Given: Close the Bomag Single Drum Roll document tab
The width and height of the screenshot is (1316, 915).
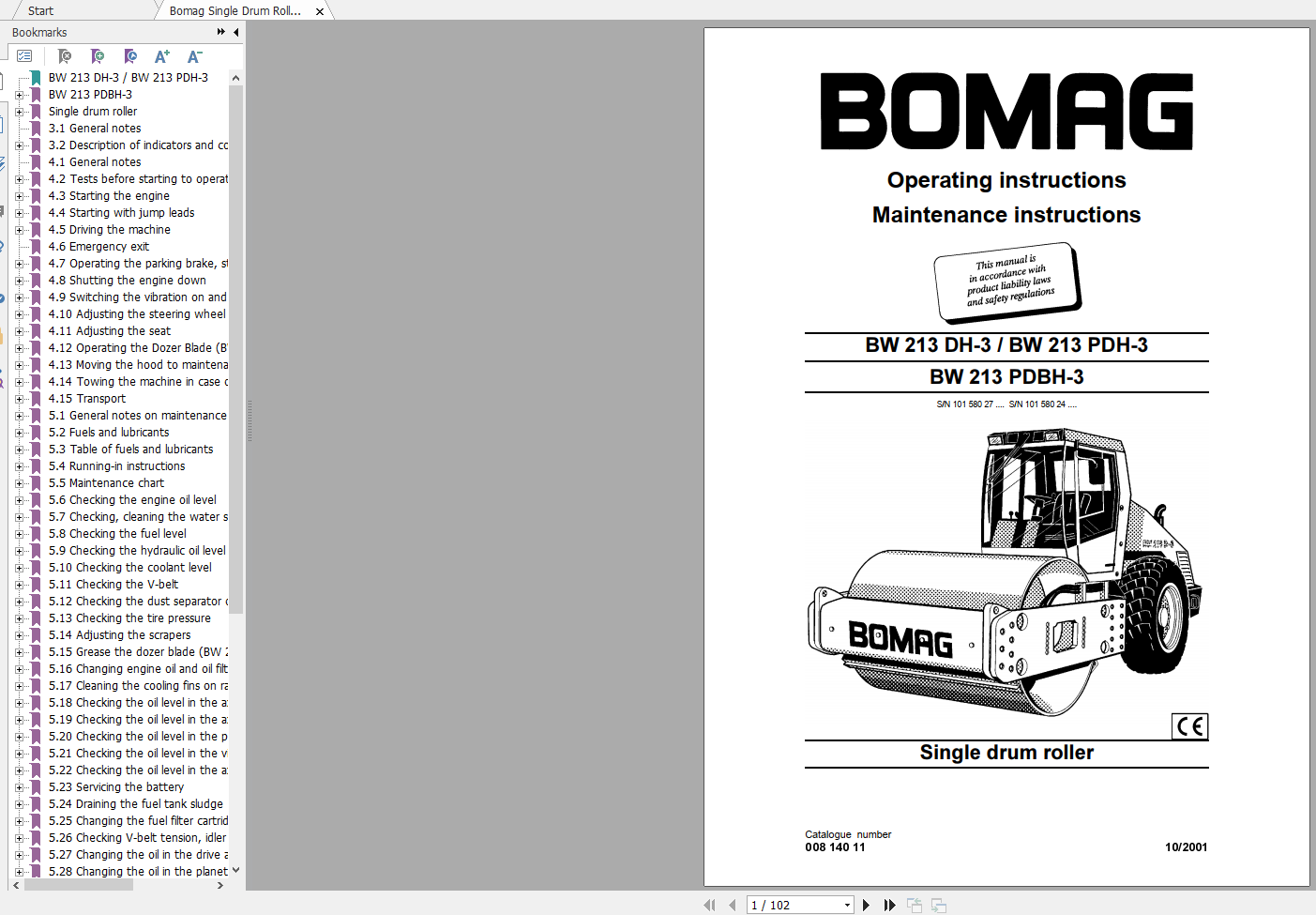Looking at the screenshot, I should 320,11.
